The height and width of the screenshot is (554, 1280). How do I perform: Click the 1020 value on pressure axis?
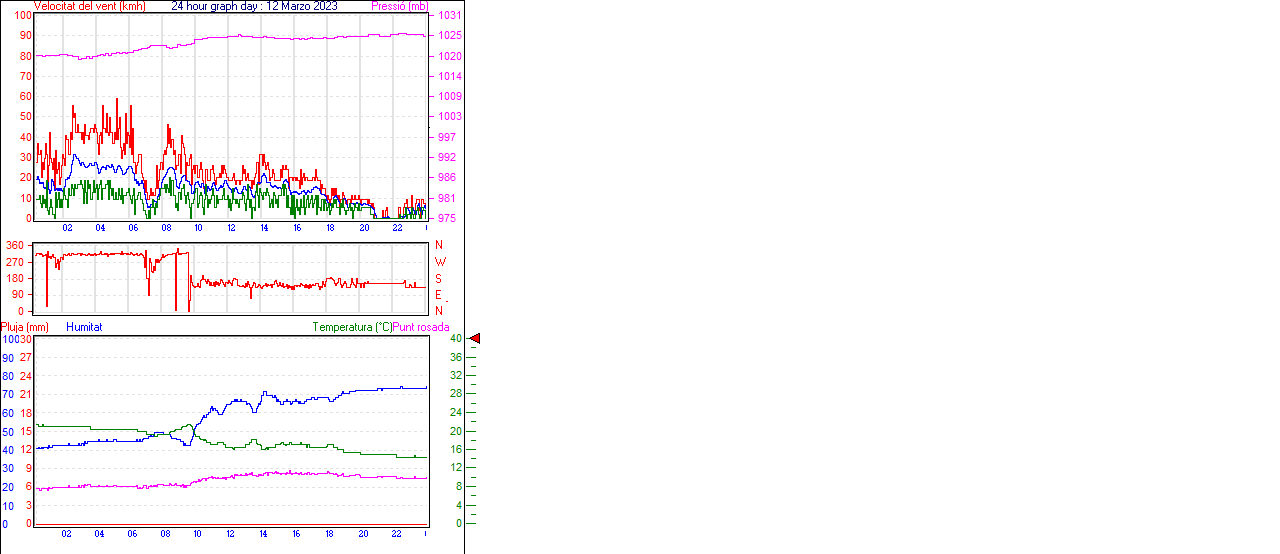449,57
